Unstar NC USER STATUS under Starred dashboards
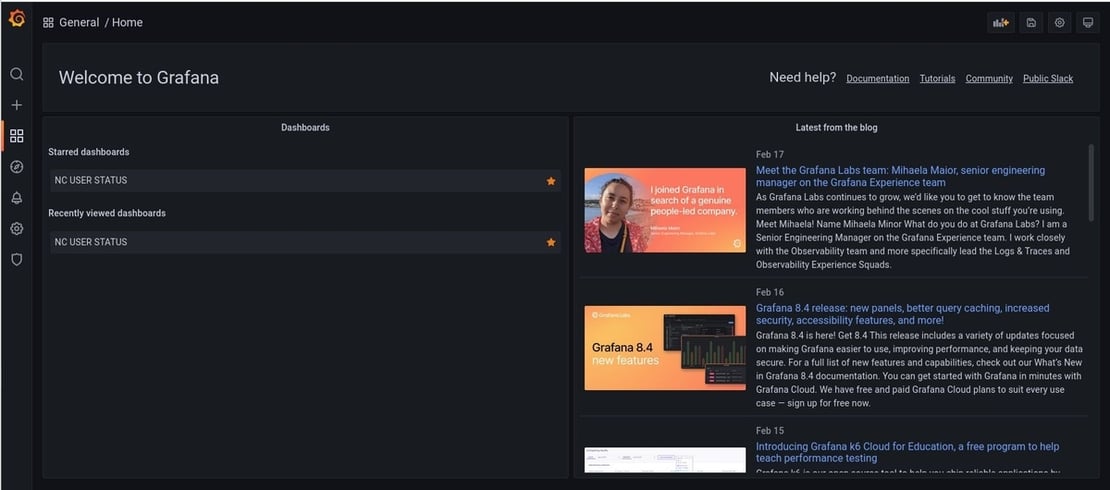 551,181
